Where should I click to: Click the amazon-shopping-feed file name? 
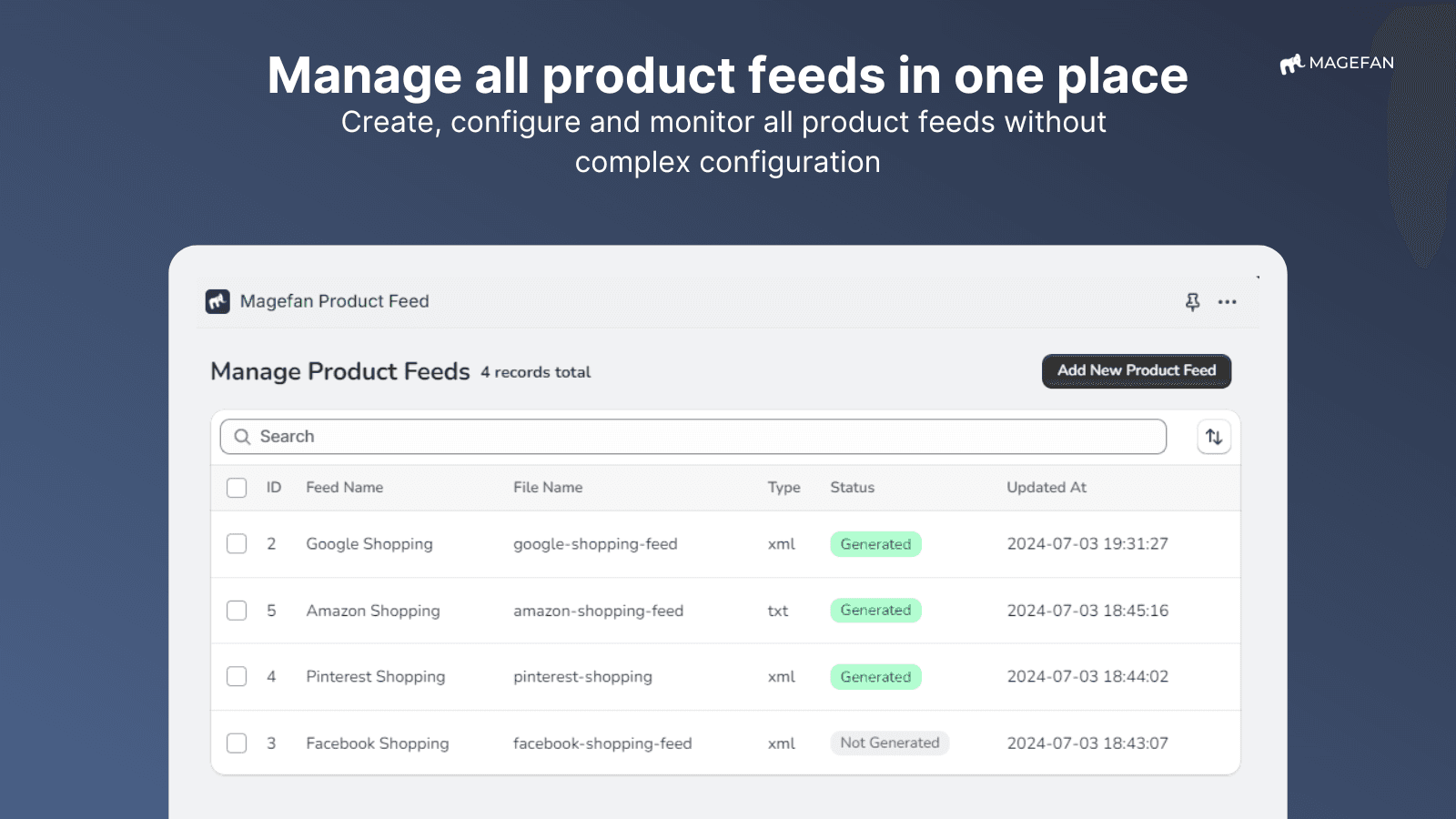click(598, 611)
